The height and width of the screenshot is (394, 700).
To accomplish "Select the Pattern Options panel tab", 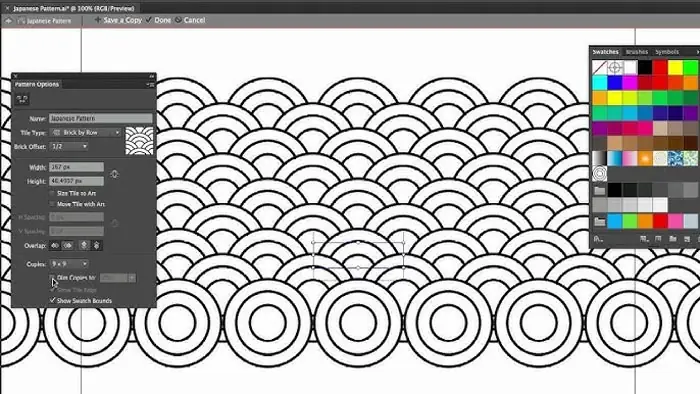I will click(37, 84).
